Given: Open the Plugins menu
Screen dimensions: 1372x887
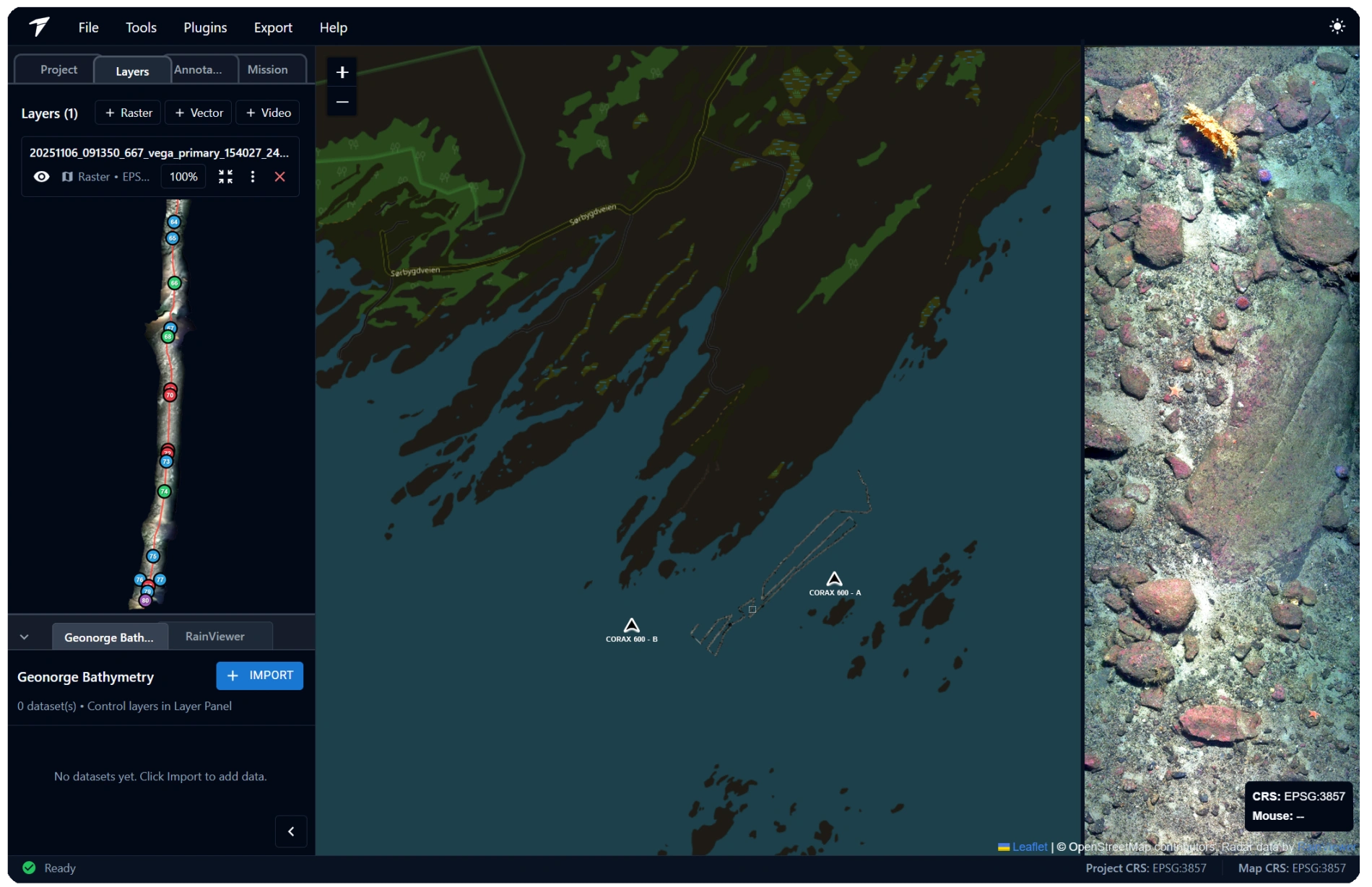Looking at the screenshot, I should pyautogui.click(x=205, y=27).
